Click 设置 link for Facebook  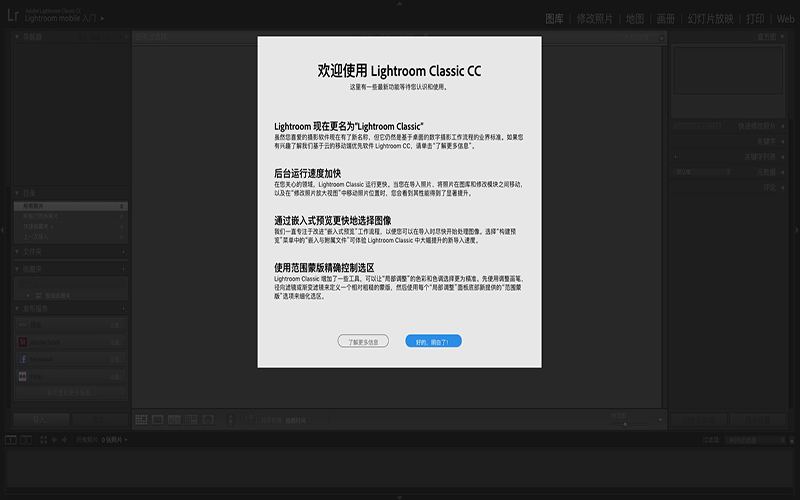116,360
